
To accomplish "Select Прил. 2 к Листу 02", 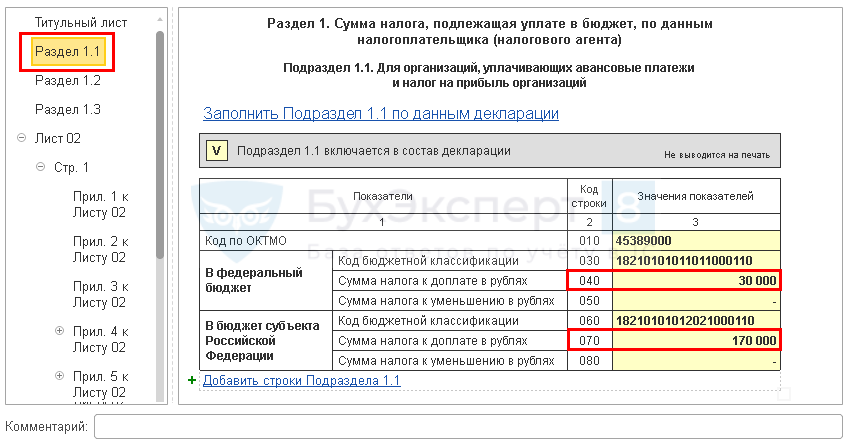I will coord(100,249).
